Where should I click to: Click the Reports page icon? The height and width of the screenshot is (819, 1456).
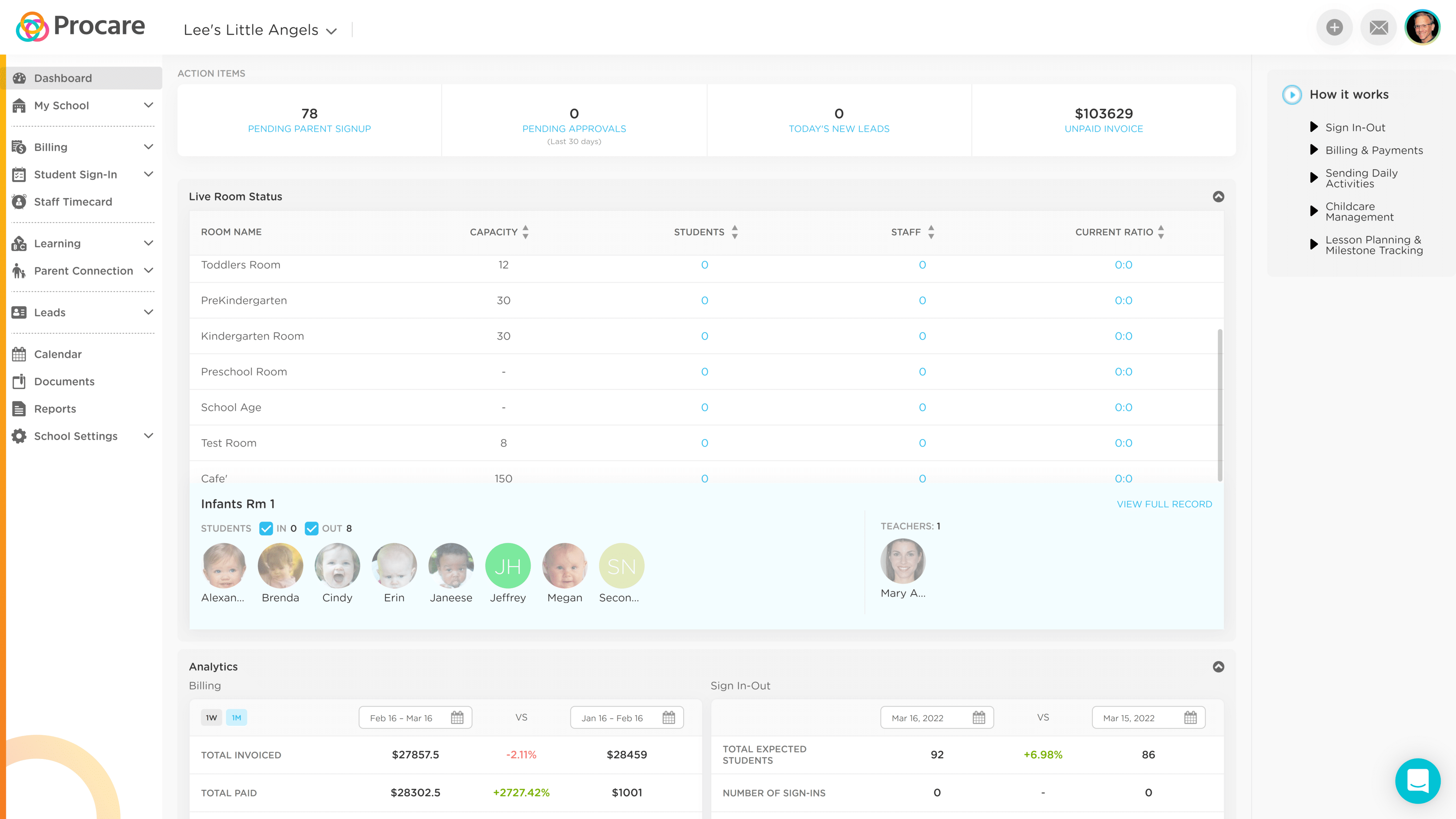point(19,409)
